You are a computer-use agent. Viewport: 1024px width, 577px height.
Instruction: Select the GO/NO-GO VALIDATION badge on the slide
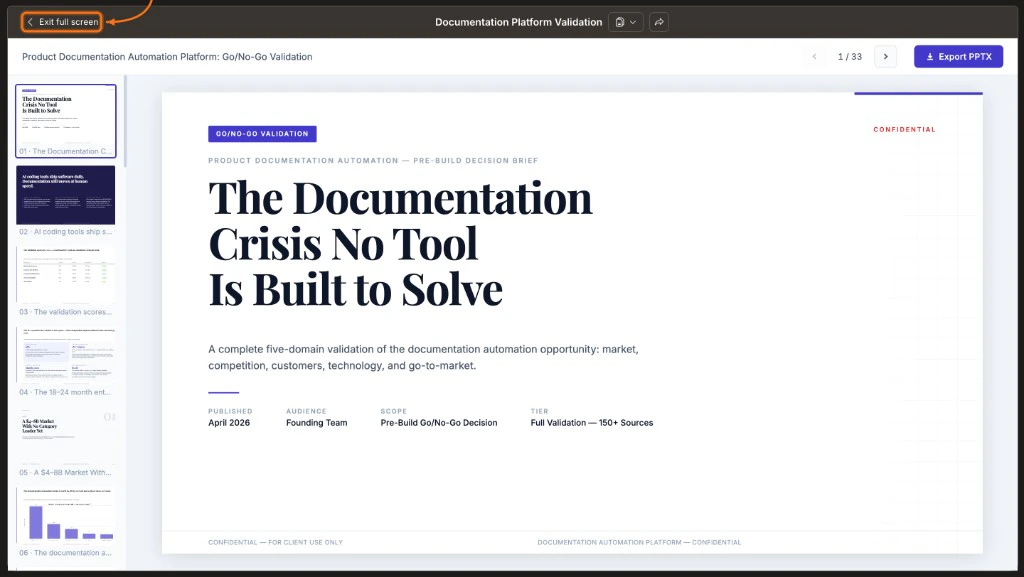coord(262,133)
